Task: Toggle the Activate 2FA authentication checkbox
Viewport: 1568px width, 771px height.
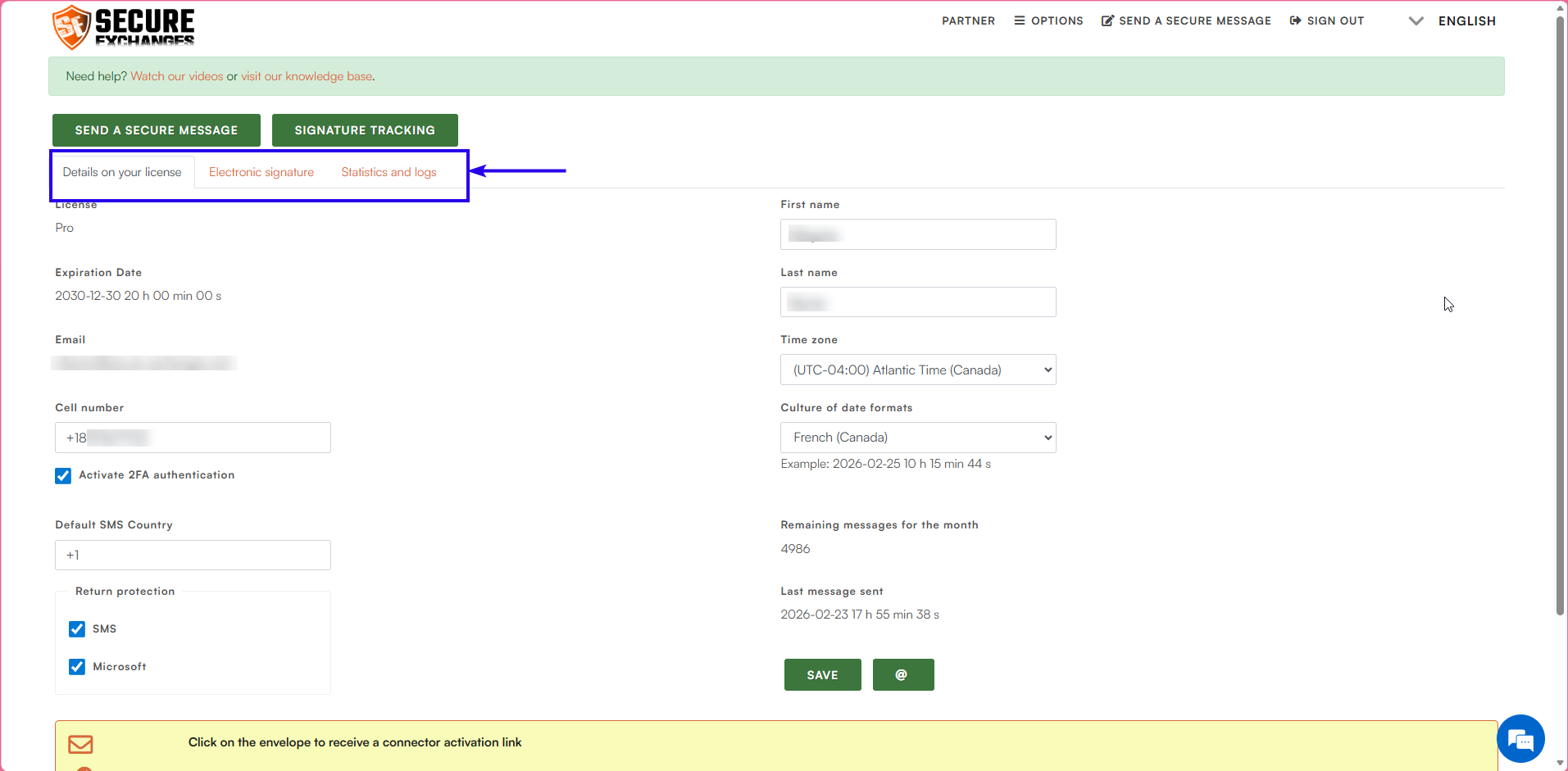Action: click(63, 476)
